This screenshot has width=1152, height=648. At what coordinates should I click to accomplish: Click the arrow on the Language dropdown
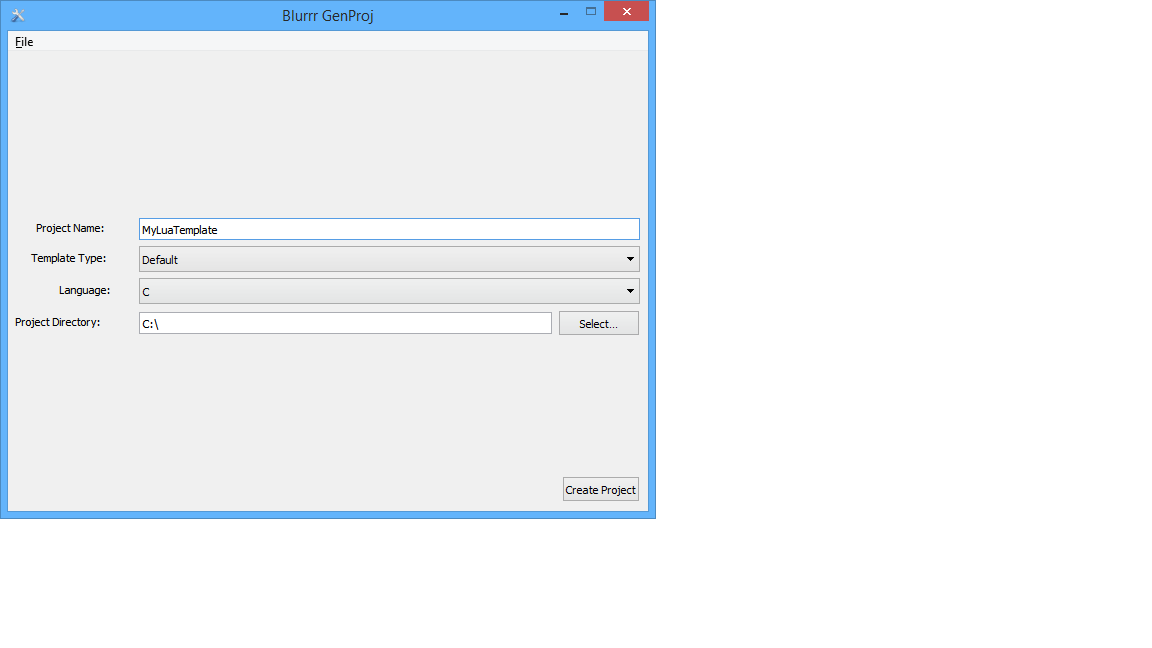click(630, 291)
